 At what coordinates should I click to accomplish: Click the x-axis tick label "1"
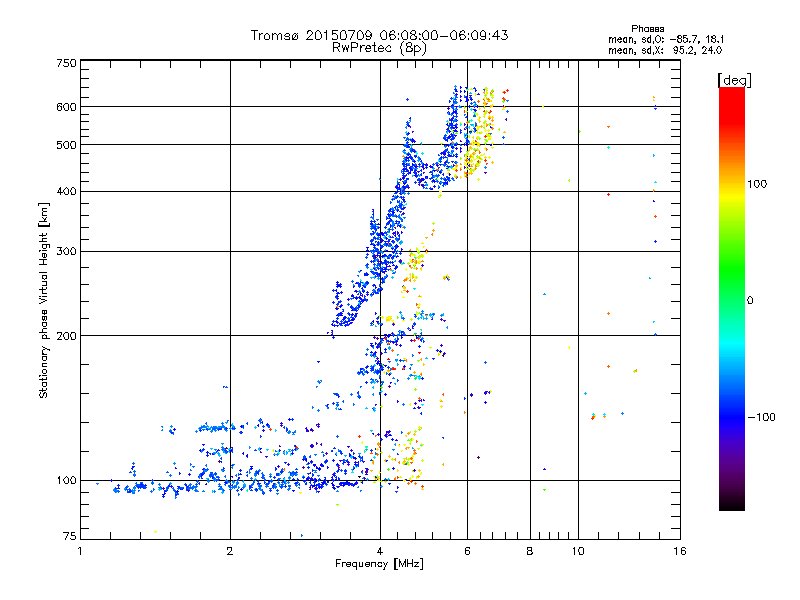(x=80, y=551)
